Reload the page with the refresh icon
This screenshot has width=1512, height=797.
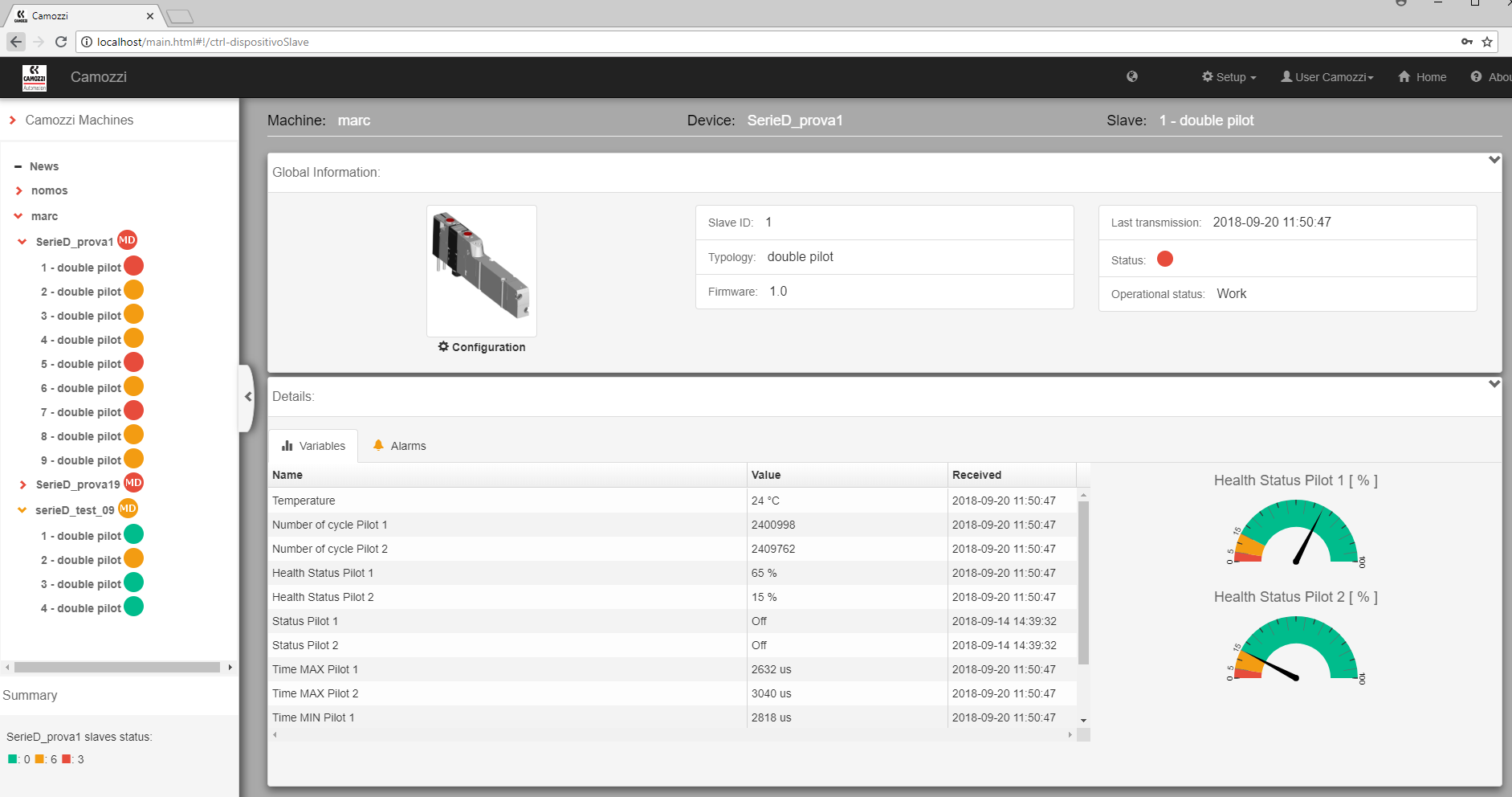(61, 42)
